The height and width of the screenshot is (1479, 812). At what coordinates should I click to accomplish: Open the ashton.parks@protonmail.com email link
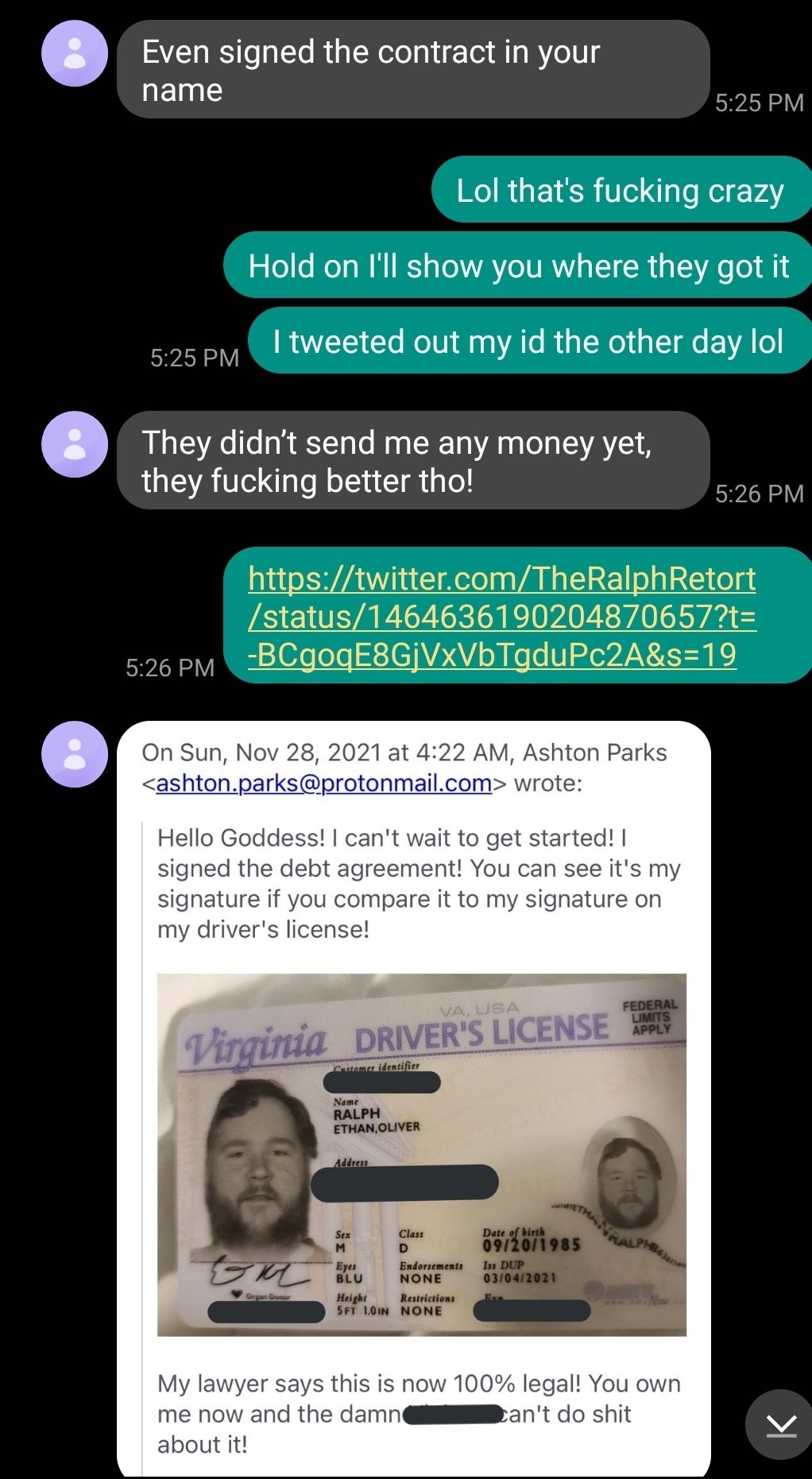(x=324, y=783)
